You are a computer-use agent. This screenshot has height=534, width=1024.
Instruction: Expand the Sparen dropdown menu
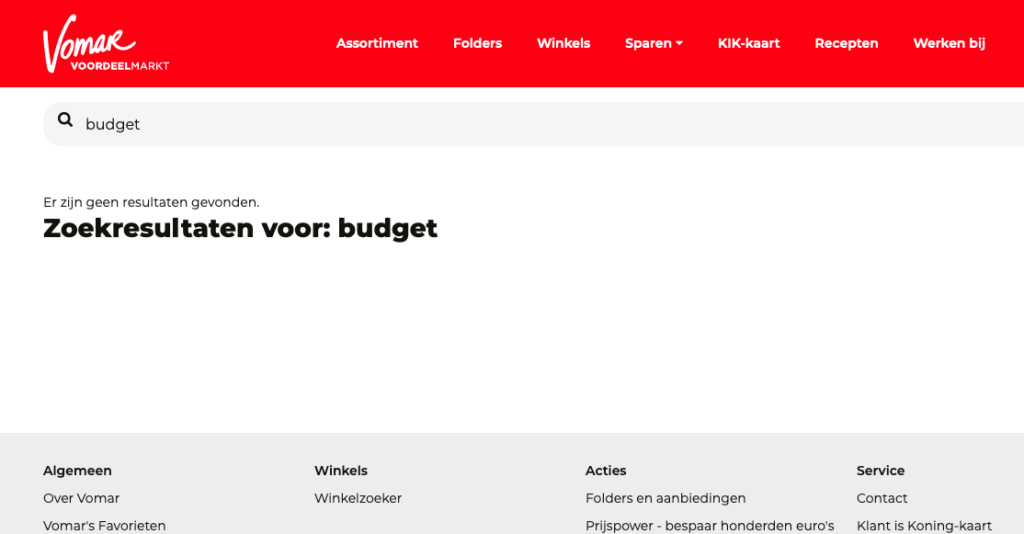tap(653, 43)
